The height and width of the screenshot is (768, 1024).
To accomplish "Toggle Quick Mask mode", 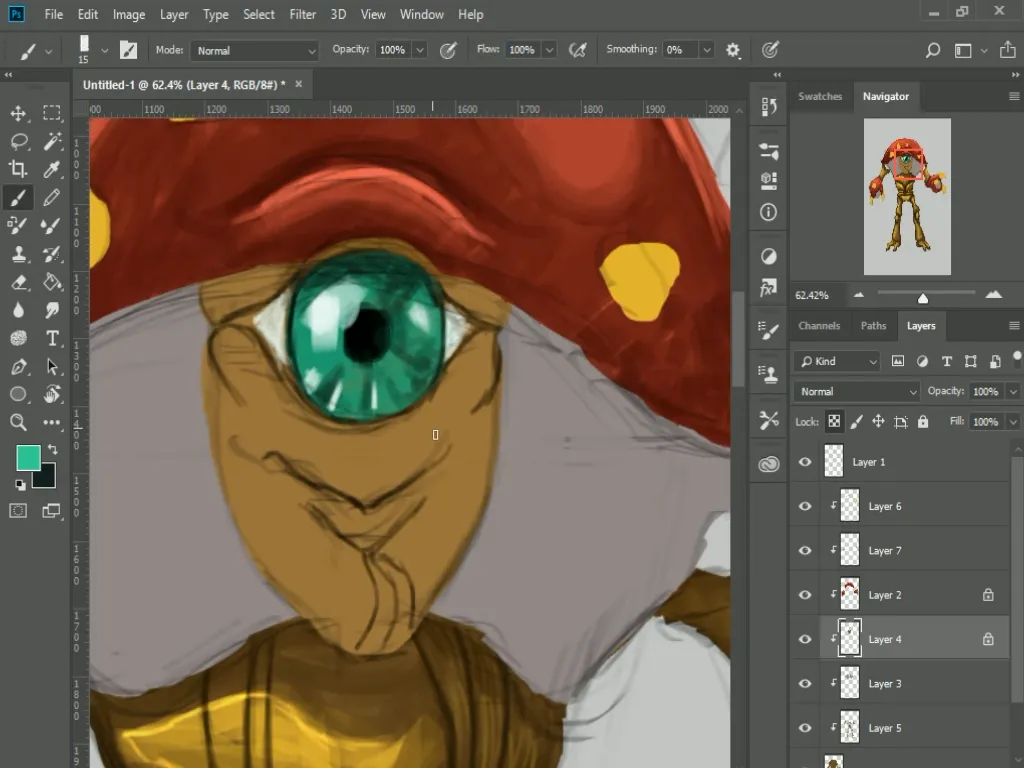I will click(18, 511).
